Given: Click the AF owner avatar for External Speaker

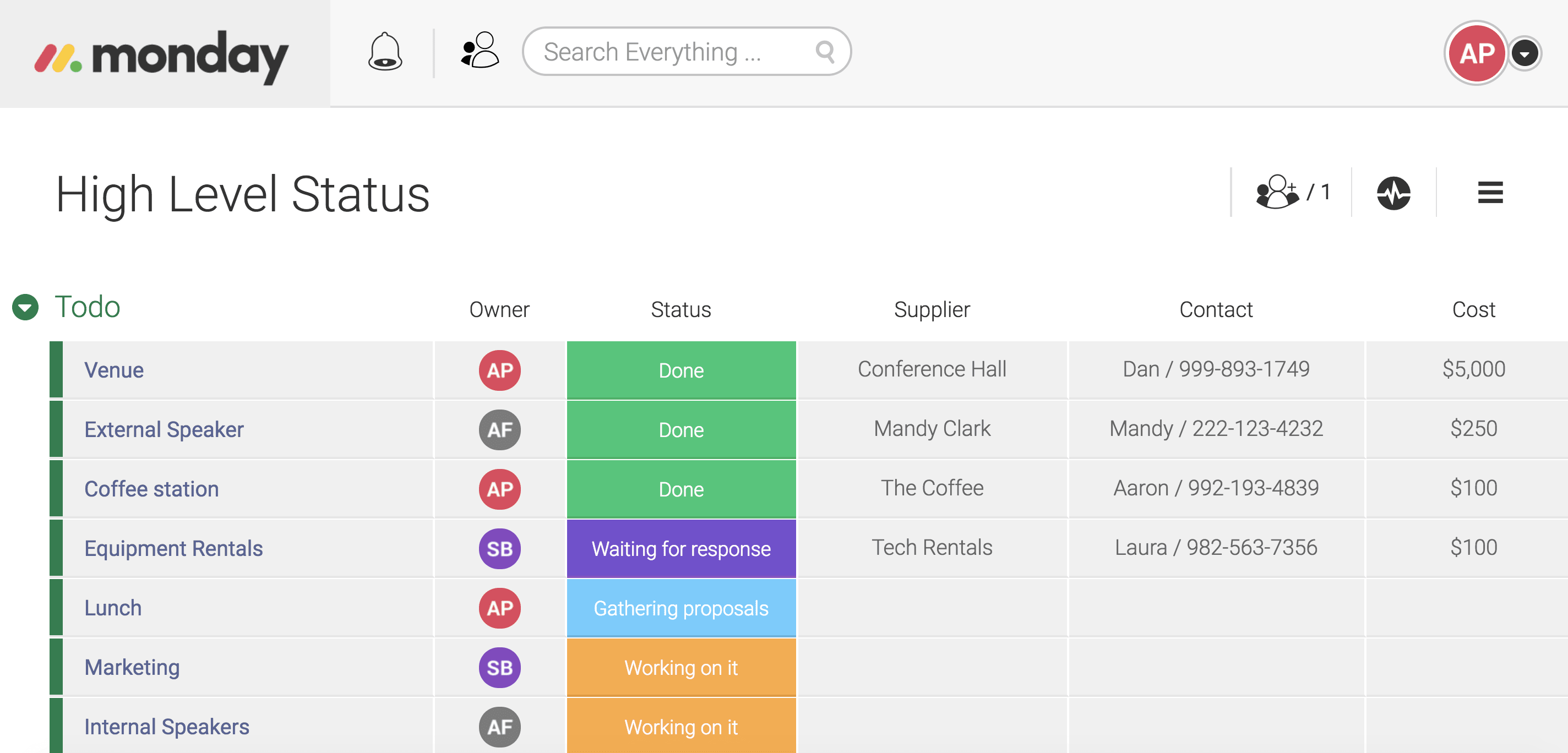Looking at the screenshot, I should click(x=499, y=429).
